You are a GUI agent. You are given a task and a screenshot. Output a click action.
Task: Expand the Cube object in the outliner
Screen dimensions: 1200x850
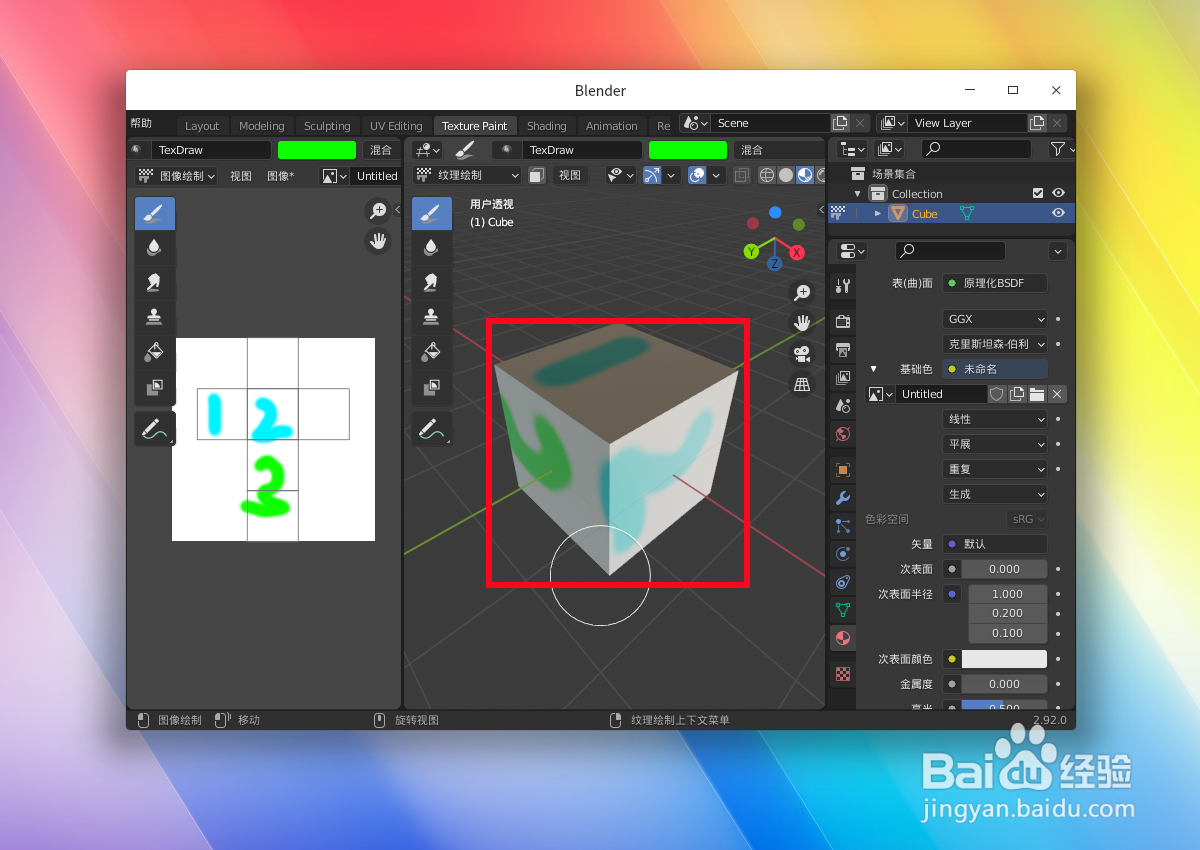pyautogui.click(x=878, y=213)
